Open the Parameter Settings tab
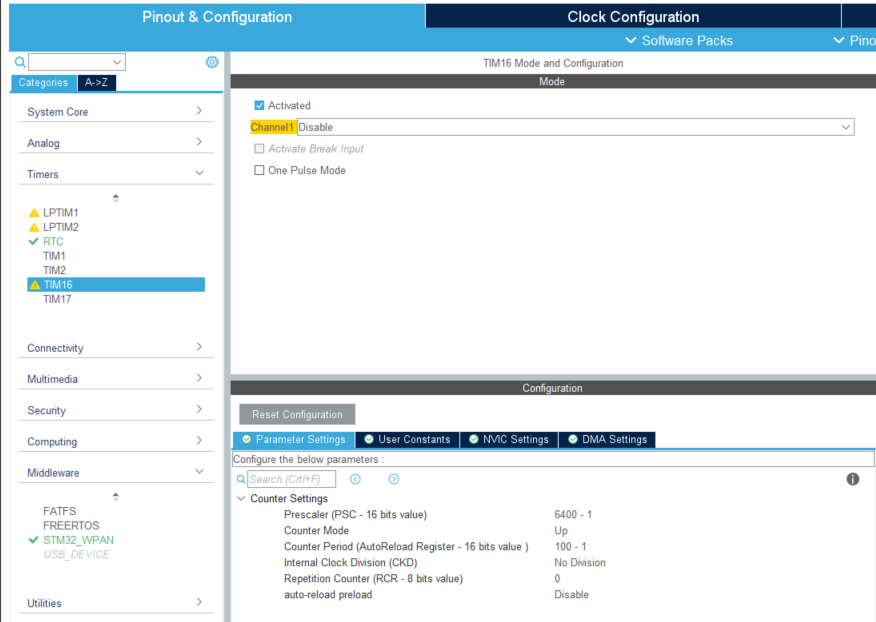The width and height of the screenshot is (876, 622). [294, 440]
